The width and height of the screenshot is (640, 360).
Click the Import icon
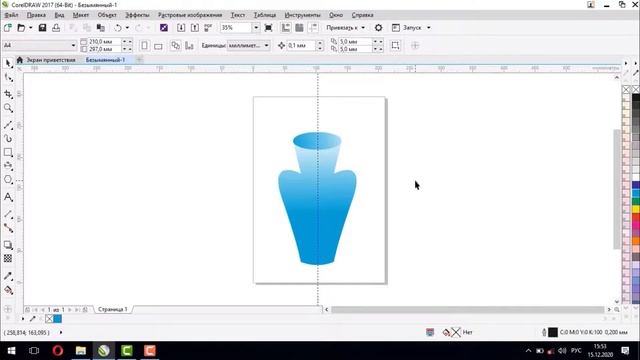(181, 28)
